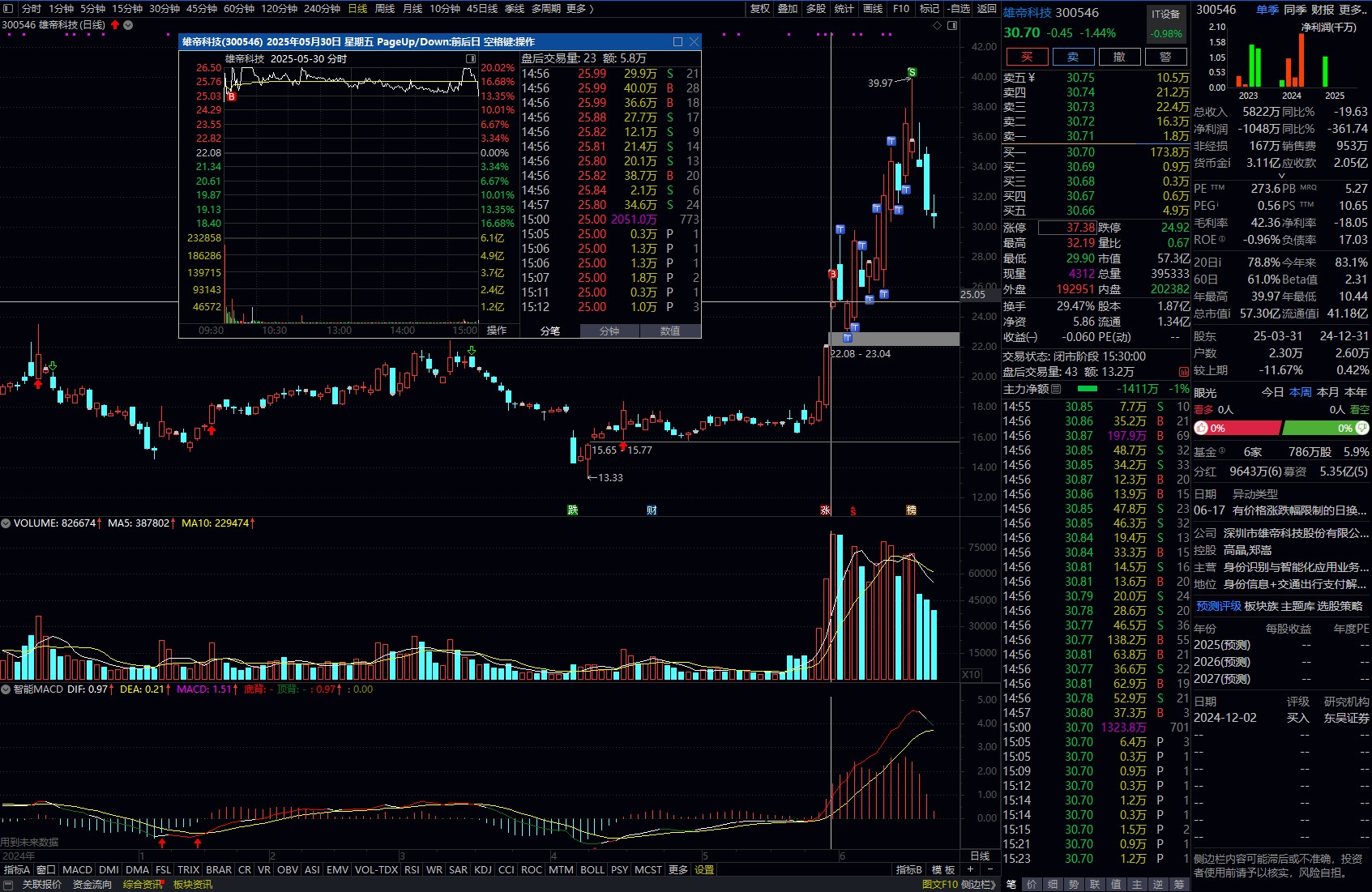Switch to the 数值 tab in popup
The height and width of the screenshot is (892, 1372).
(x=670, y=331)
